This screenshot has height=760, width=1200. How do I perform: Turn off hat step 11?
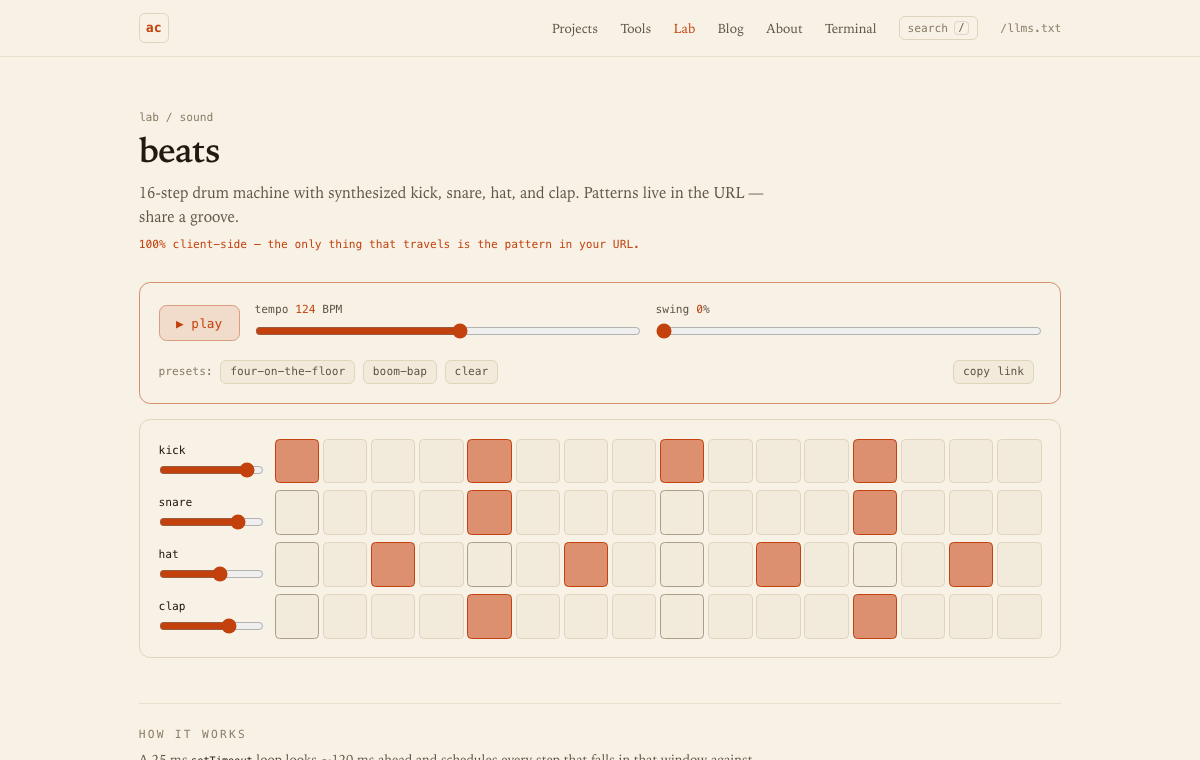[x=778, y=564]
